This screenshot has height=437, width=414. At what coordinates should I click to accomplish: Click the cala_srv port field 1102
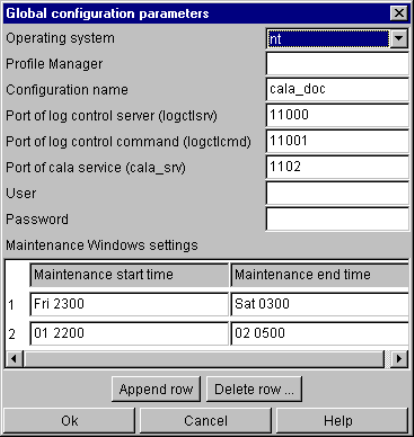click(337, 167)
